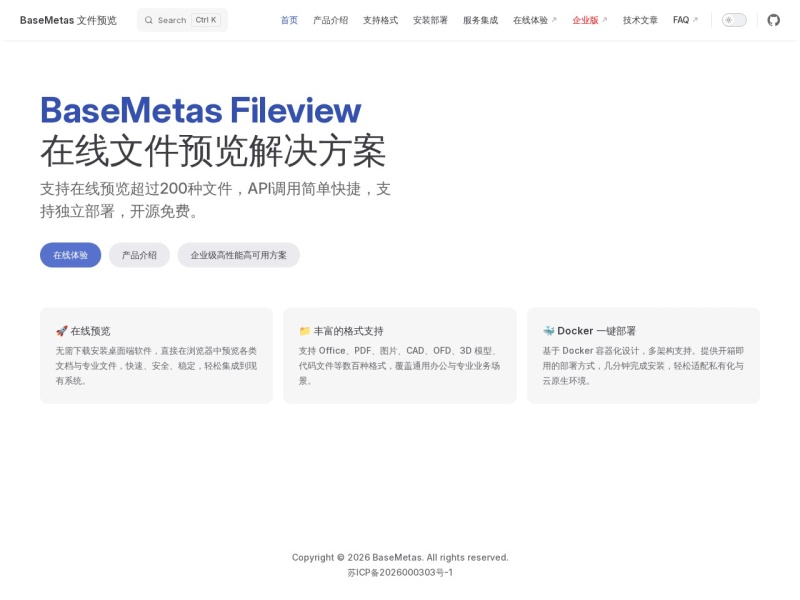Click the BaseMetas 文件预览 site title
The height and width of the screenshot is (600, 800).
coord(68,20)
